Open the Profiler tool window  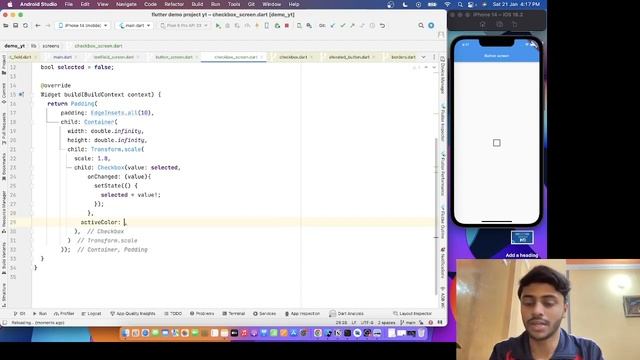[64, 313]
